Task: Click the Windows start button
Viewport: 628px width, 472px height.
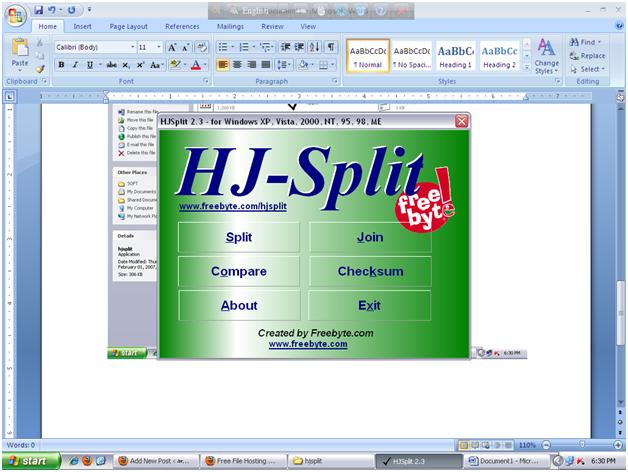Action: tap(31, 461)
